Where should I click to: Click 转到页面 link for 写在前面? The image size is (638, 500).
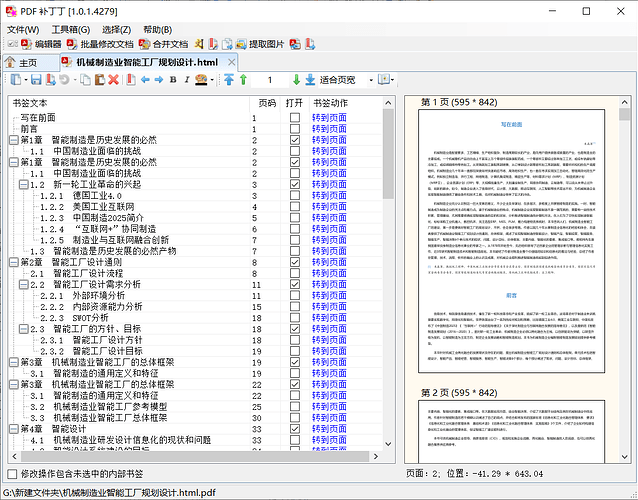(329, 118)
